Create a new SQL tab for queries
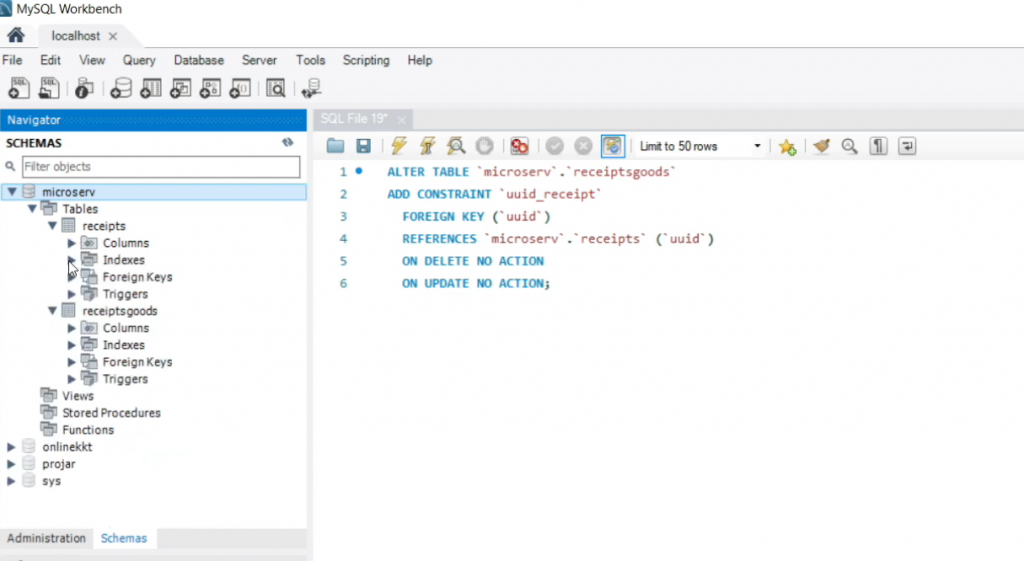1024x561 pixels. coord(19,88)
